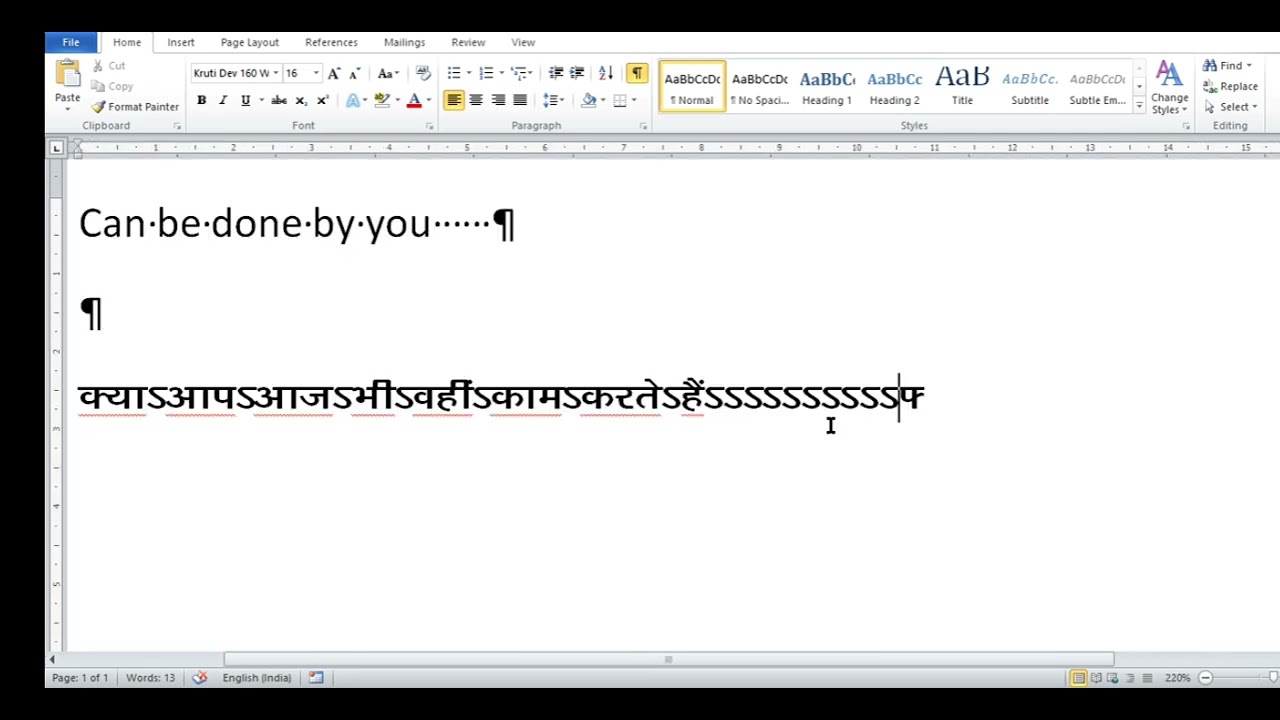Image resolution: width=1280 pixels, height=720 pixels.
Task: Click the Text Effects glowing A icon
Action: 352,100
